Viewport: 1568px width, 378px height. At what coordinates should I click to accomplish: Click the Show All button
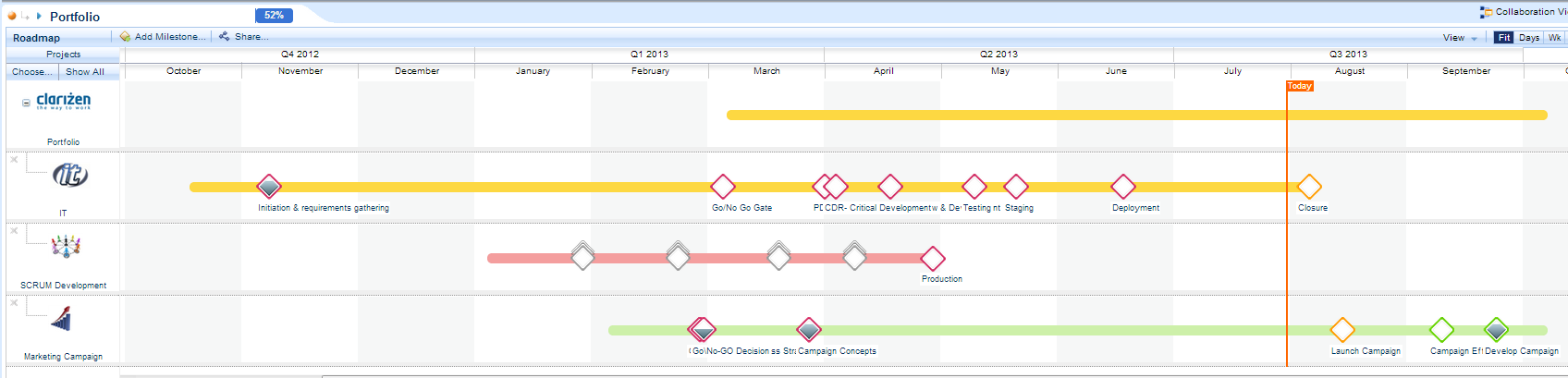tap(85, 71)
